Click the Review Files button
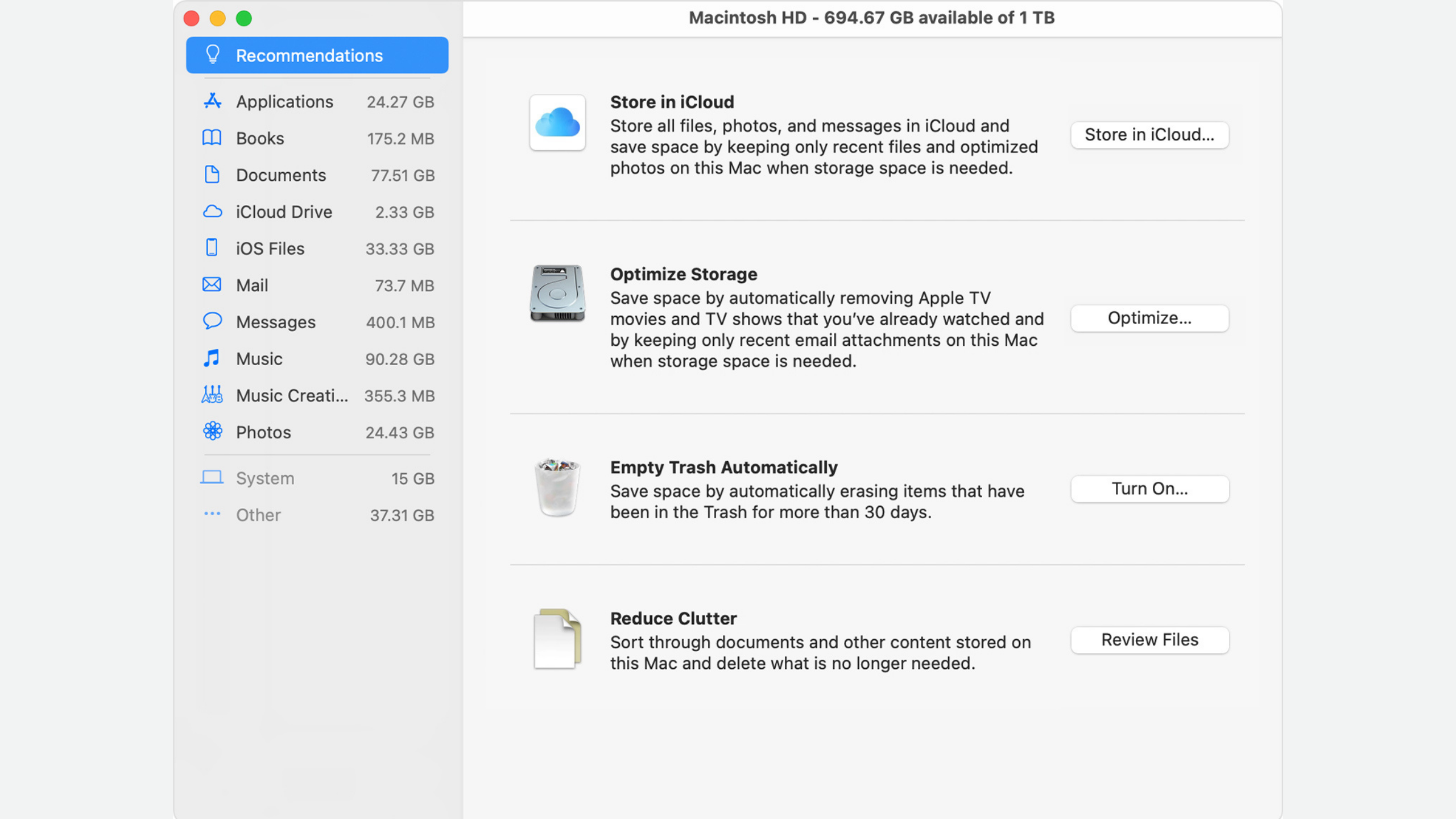This screenshot has height=819, width=1456. [x=1149, y=640]
